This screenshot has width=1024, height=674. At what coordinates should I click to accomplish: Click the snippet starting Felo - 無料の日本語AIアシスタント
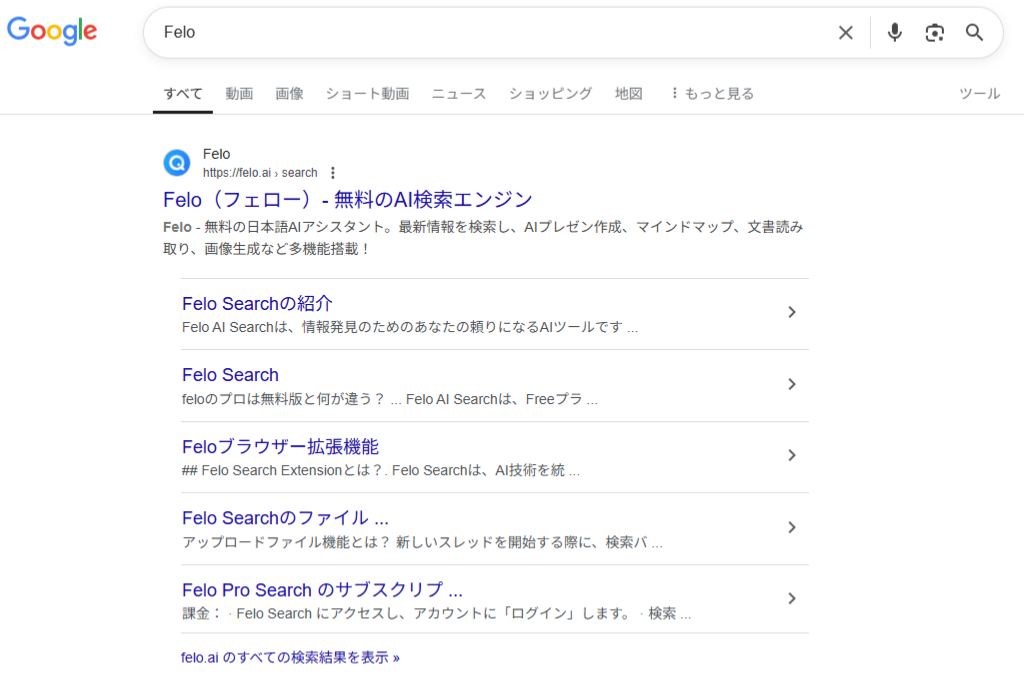click(x=483, y=238)
